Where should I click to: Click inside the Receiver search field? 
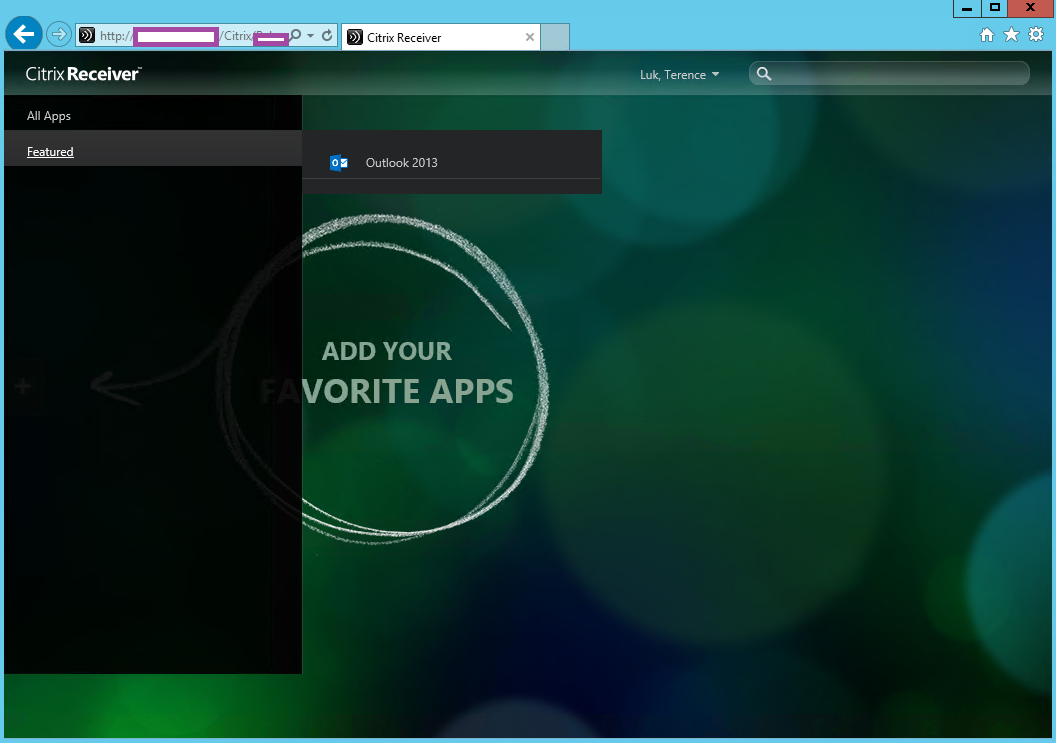[889, 73]
